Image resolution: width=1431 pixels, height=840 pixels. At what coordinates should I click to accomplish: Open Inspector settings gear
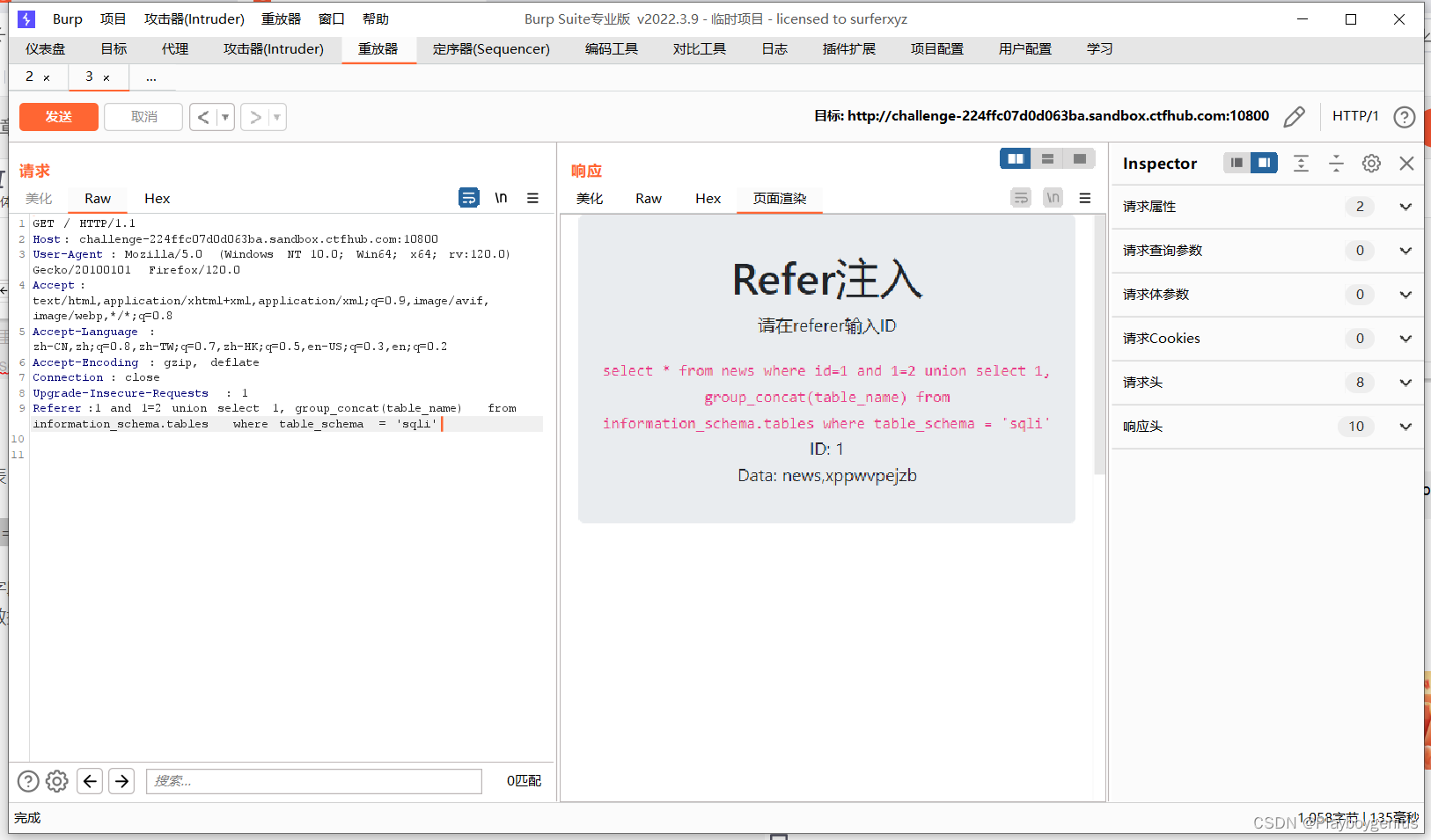point(1371,163)
